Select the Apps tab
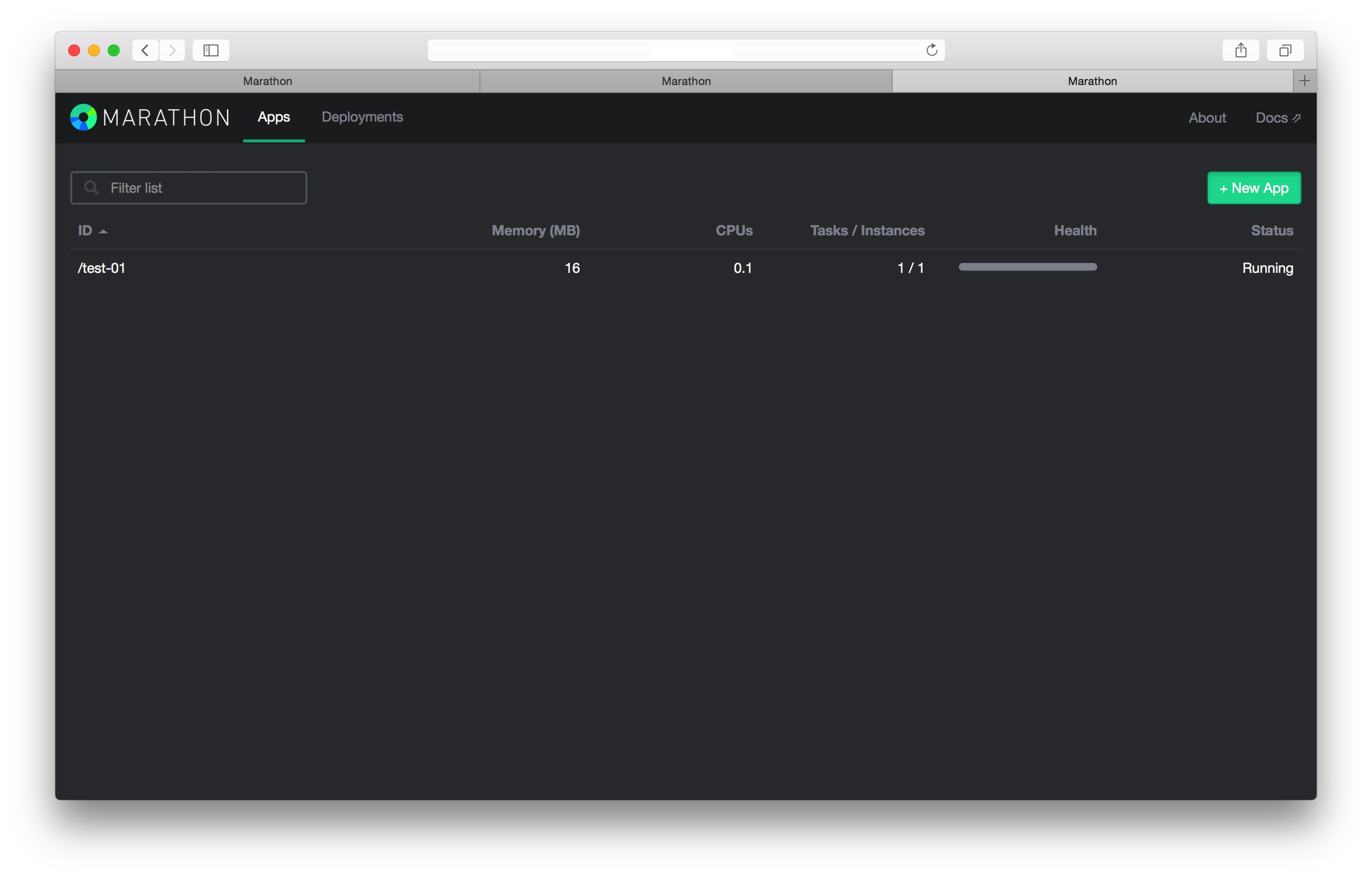This screenshot has width=1372, height=879. [x=273, y=117]
